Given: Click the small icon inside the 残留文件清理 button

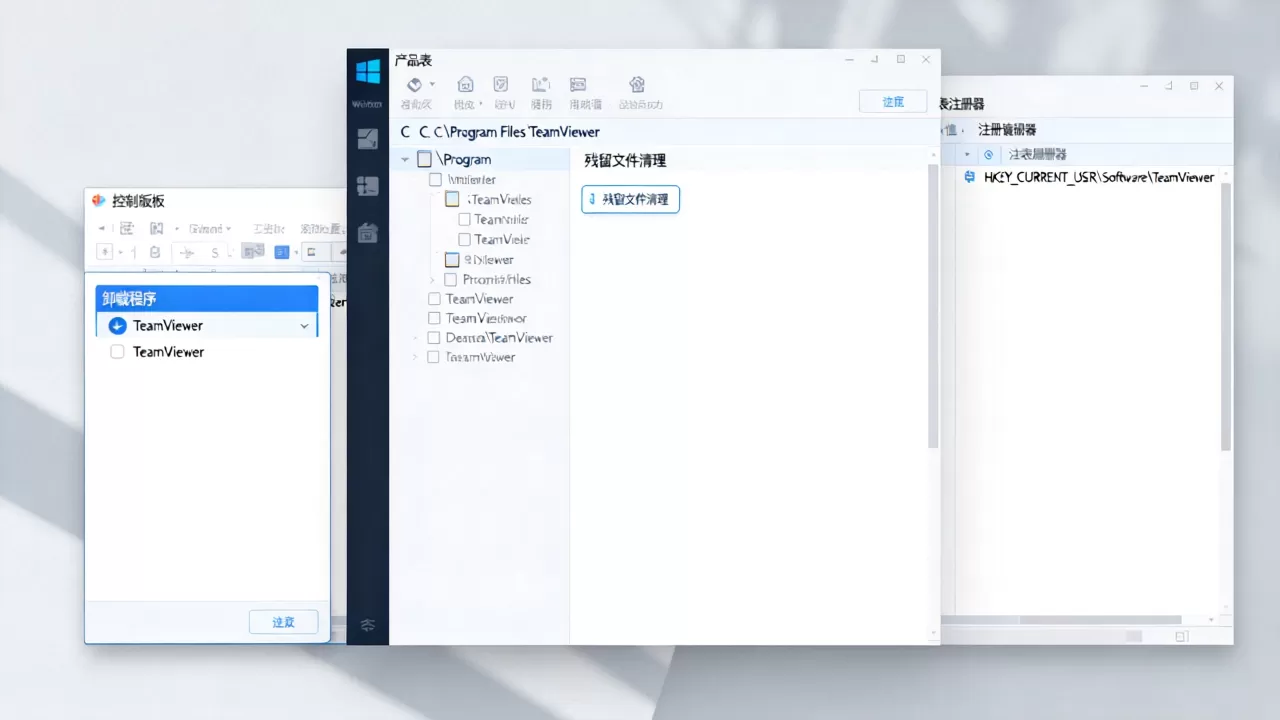Looking at the screenshot, I should (x=592, y=200).
